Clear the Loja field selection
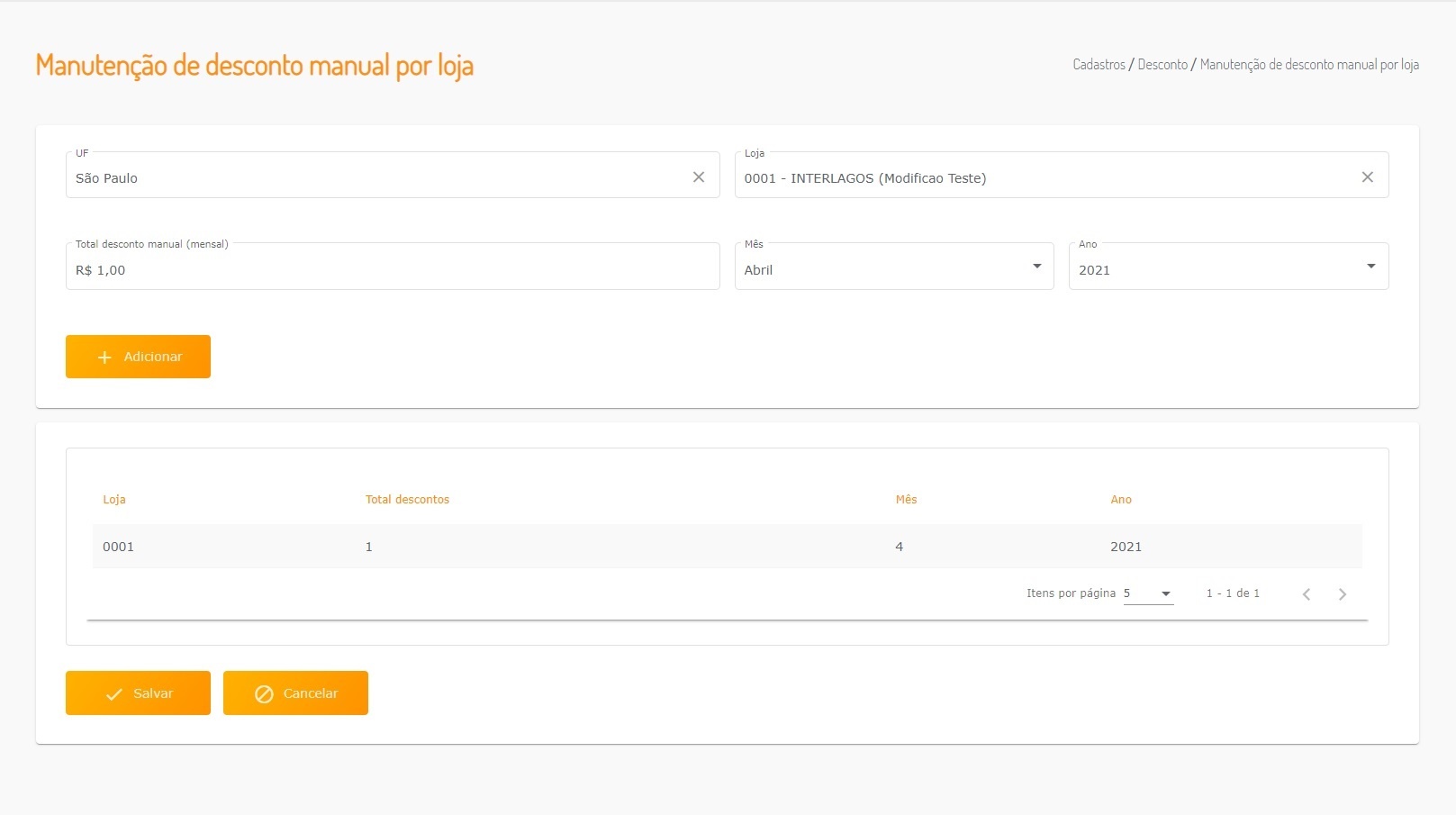This screenshot has width=1456, height=815. 1367,177
